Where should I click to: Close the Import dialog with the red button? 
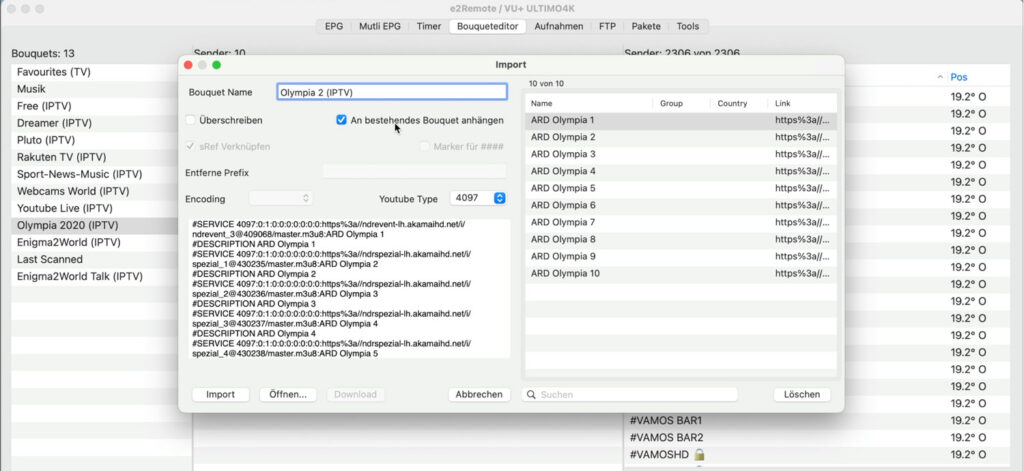[188, 65]
